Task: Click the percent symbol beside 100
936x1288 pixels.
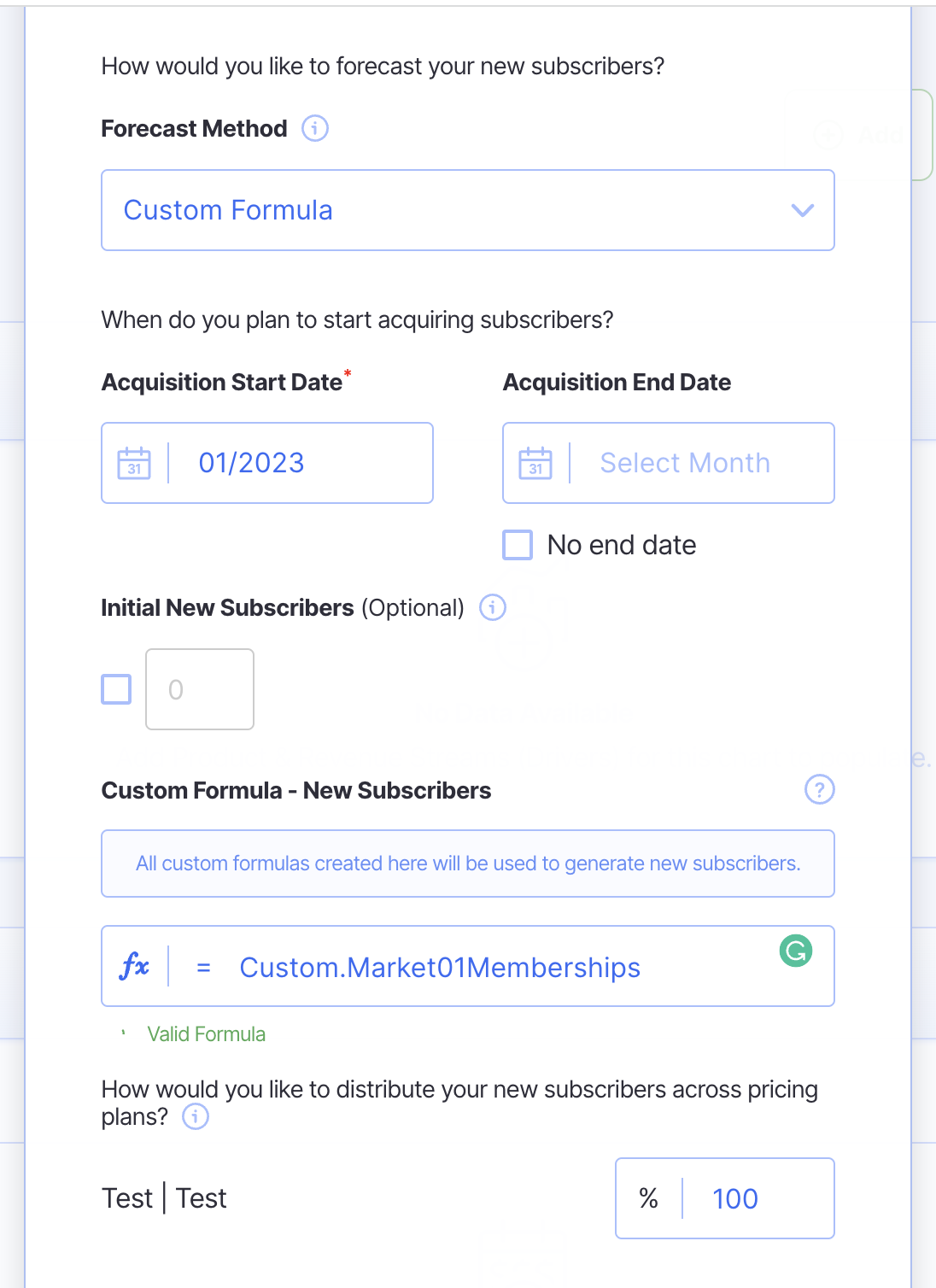Action: tap(649, 1198)
